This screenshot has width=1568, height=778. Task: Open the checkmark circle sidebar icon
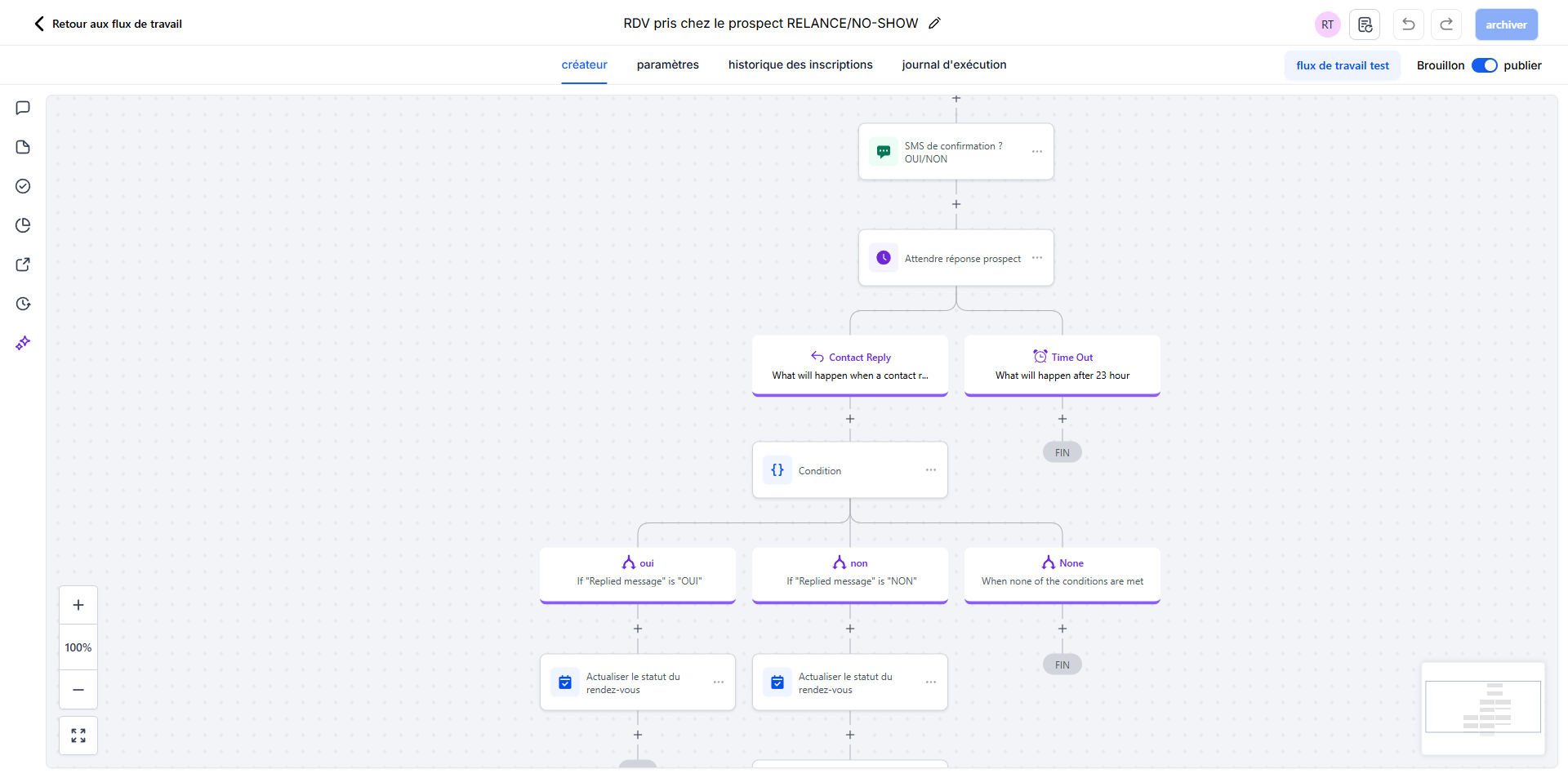pos(23,186)
